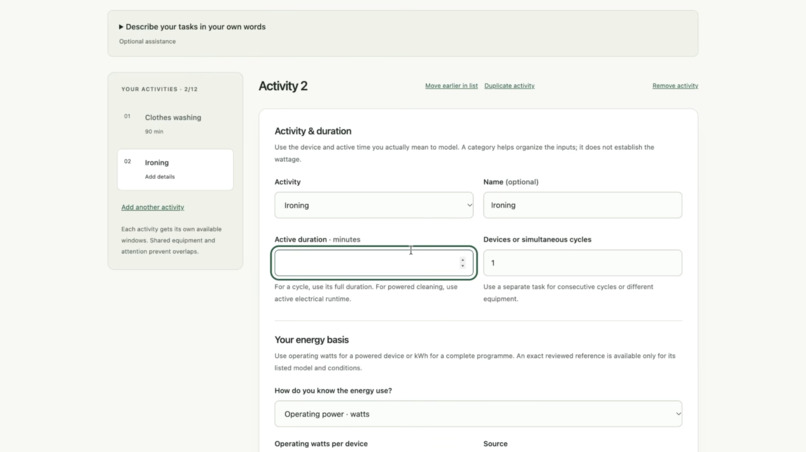The width and height of the screenshot is (806, 452).
Task: Click 'Operating watts per device' label
Action: 321,444
